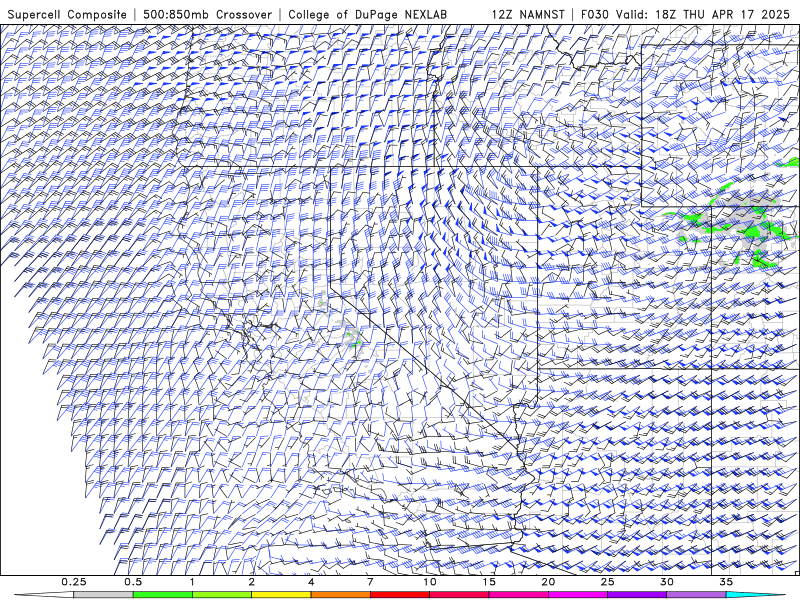Click the red color bar segment between 7 and 10

399,595
